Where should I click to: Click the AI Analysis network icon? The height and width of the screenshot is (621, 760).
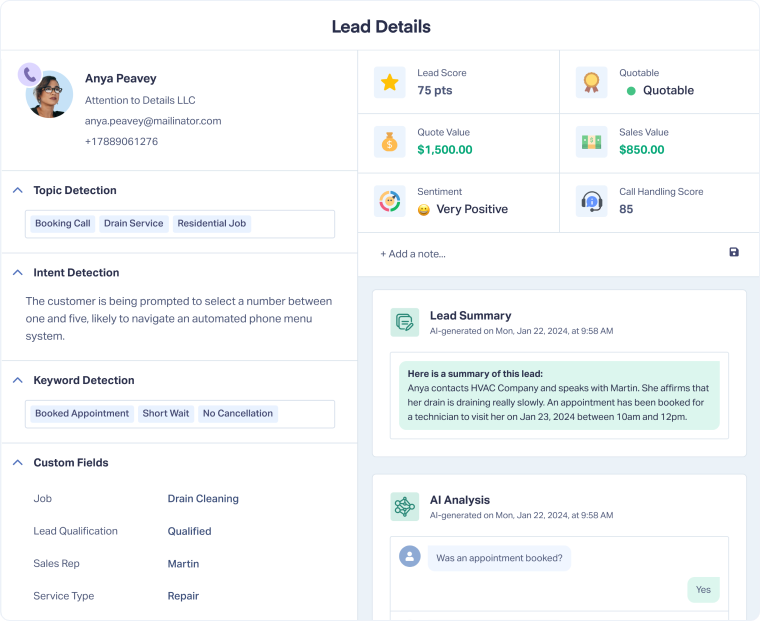point(405,506)
